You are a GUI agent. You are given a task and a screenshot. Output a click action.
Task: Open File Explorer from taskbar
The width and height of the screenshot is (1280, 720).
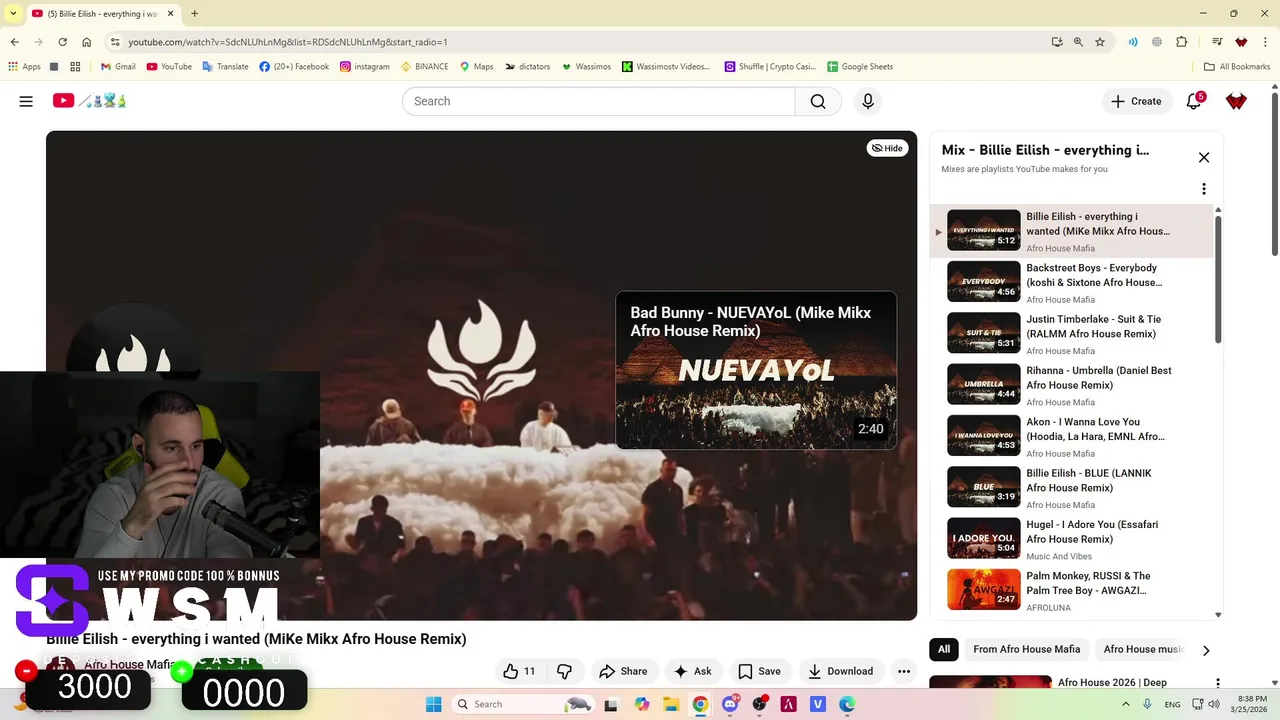tap(671, 704)
